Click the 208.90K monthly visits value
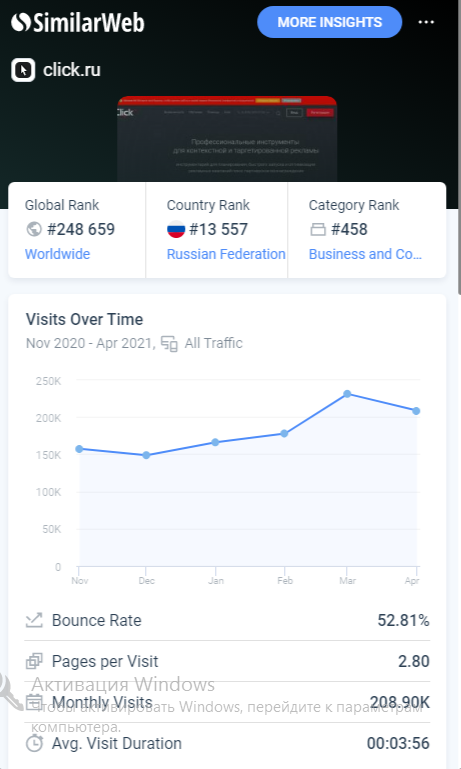Screen dimensions: 461x769 [400, 702]
